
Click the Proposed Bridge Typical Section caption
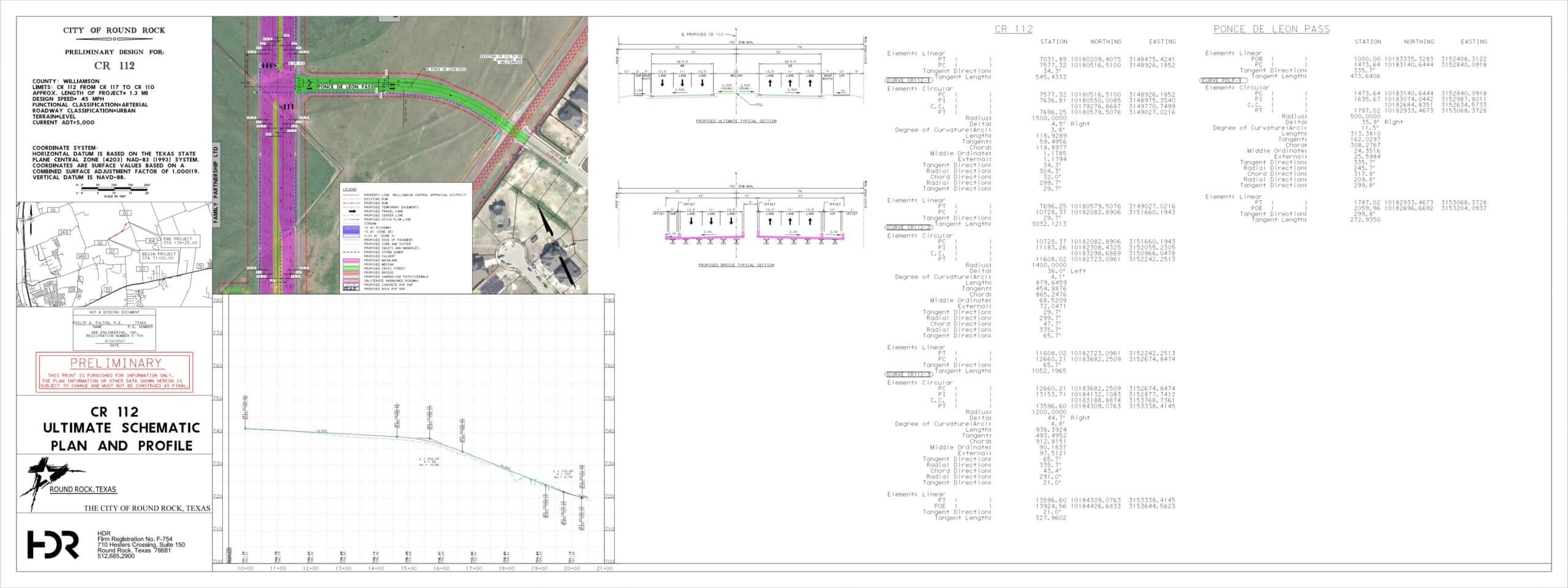tap(736, 265)
